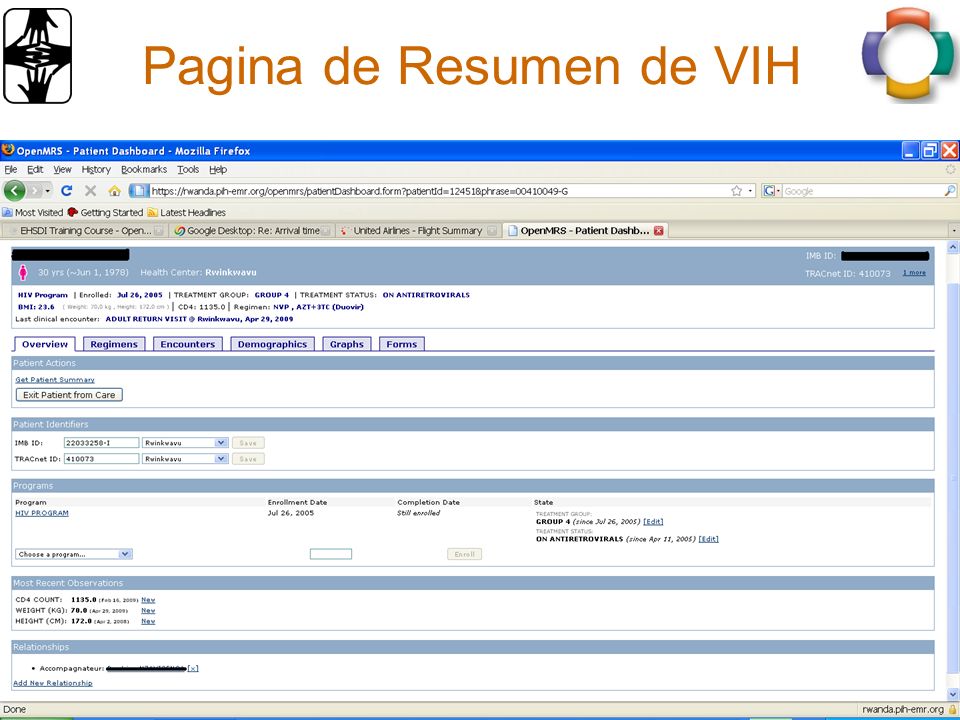Screen dimensions: 960x720
Task: Reload the page with the refresh icon
Action: [67, 191]
